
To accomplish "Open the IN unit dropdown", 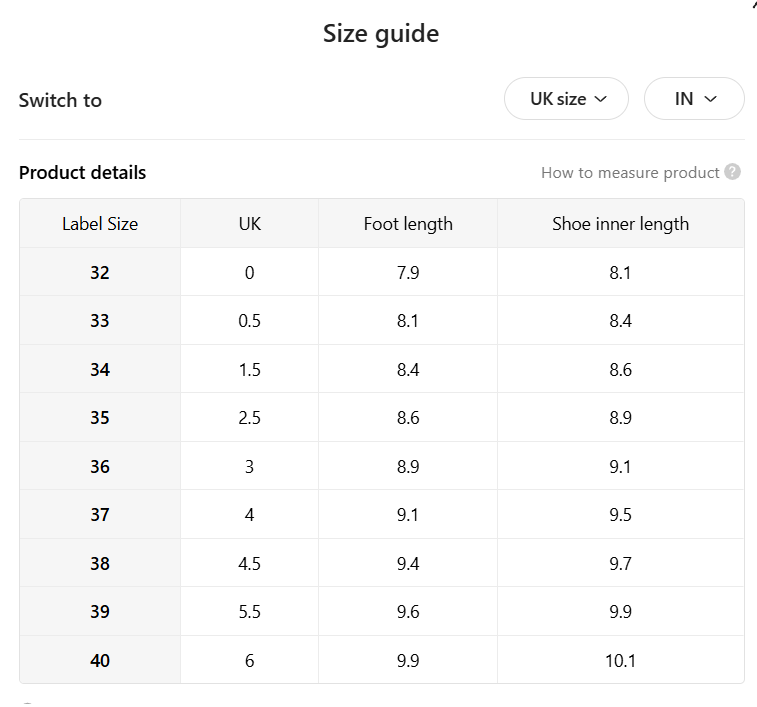I will point(694,99).
